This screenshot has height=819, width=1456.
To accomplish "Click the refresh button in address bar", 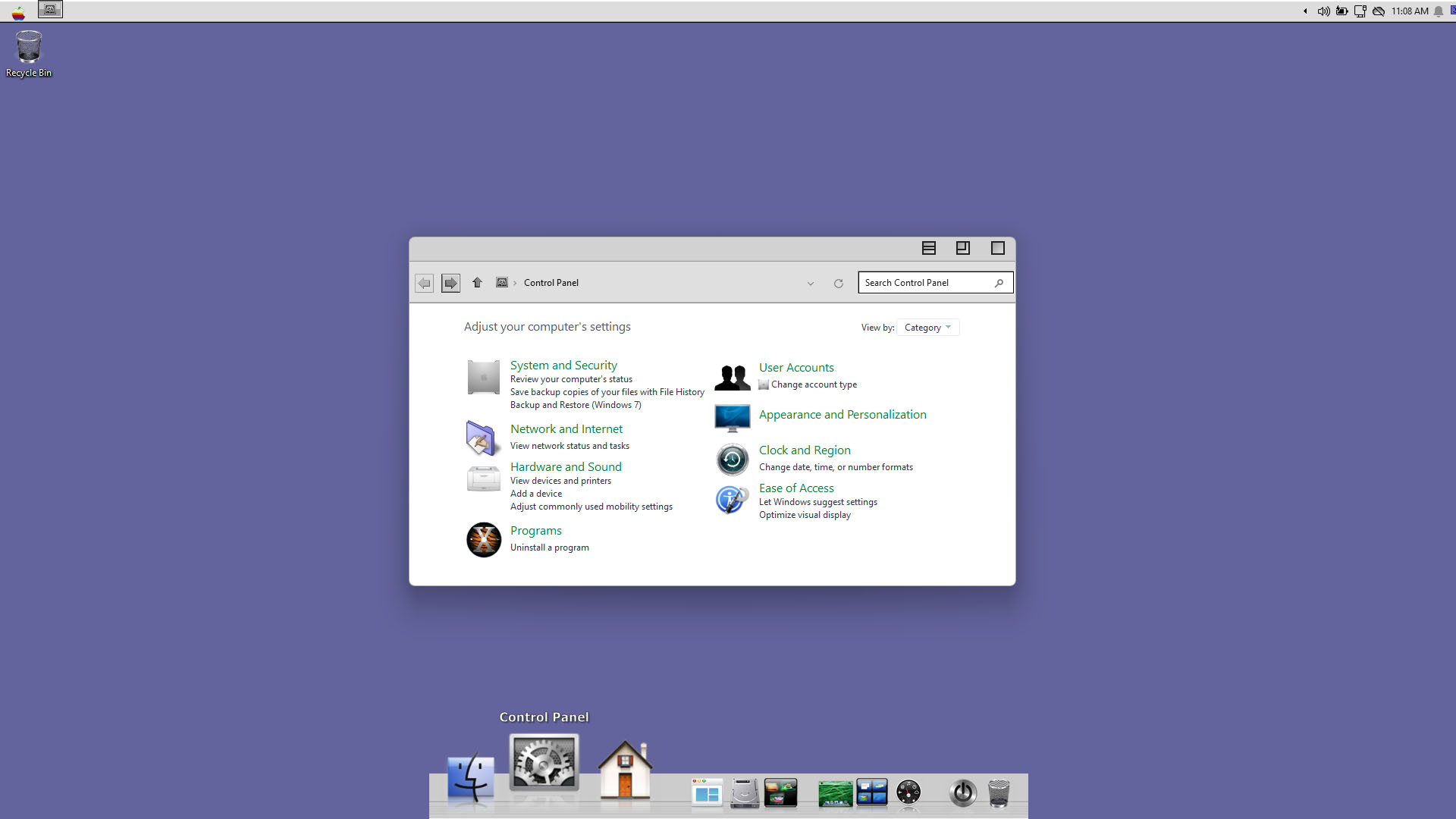I will 838,284.
